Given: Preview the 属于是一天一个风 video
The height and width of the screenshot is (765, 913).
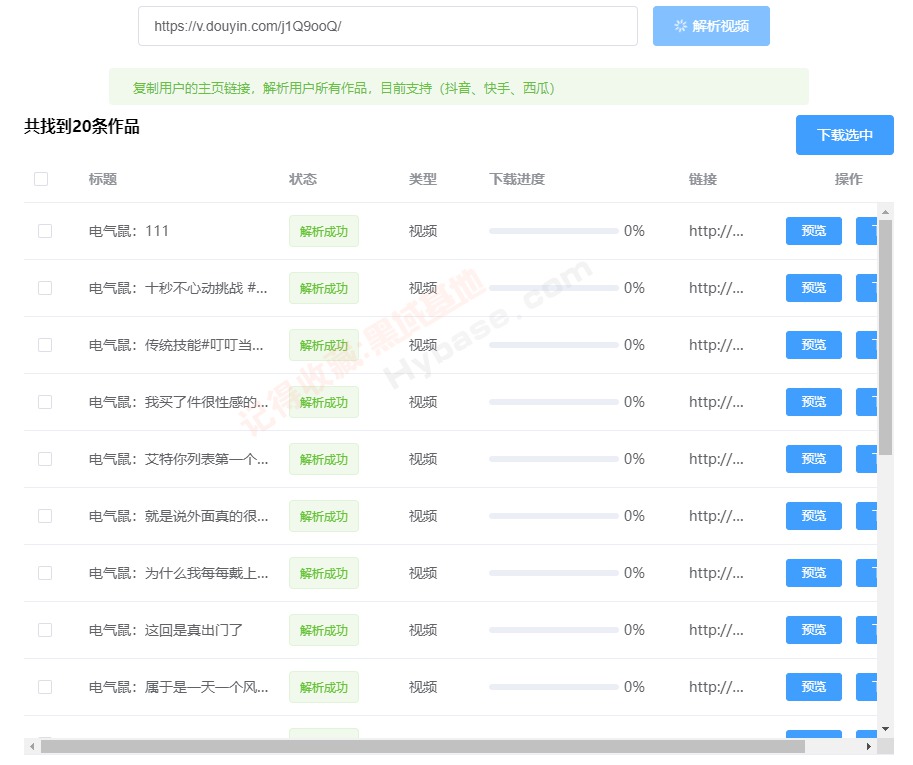Looking at the screenshot, I should point(813,688).
